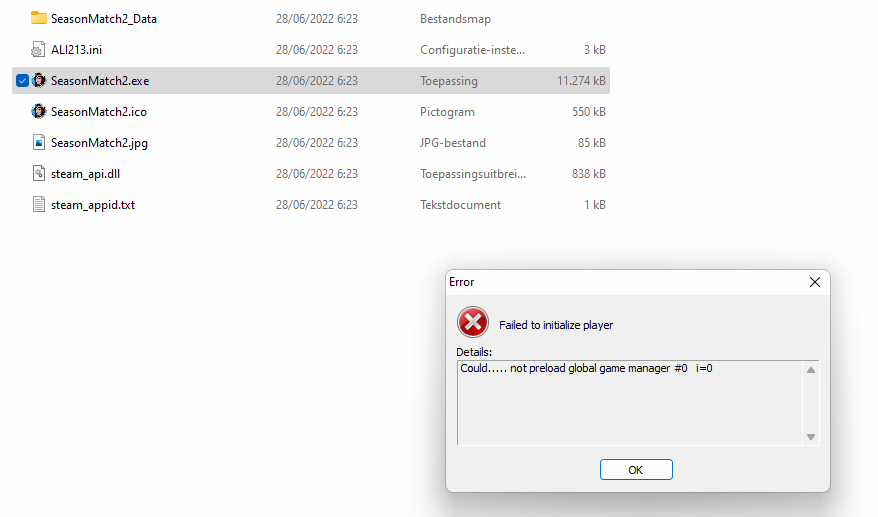
Task: Confirm the error with OK button
Action: pyautogui.click(x=636, y=469)
